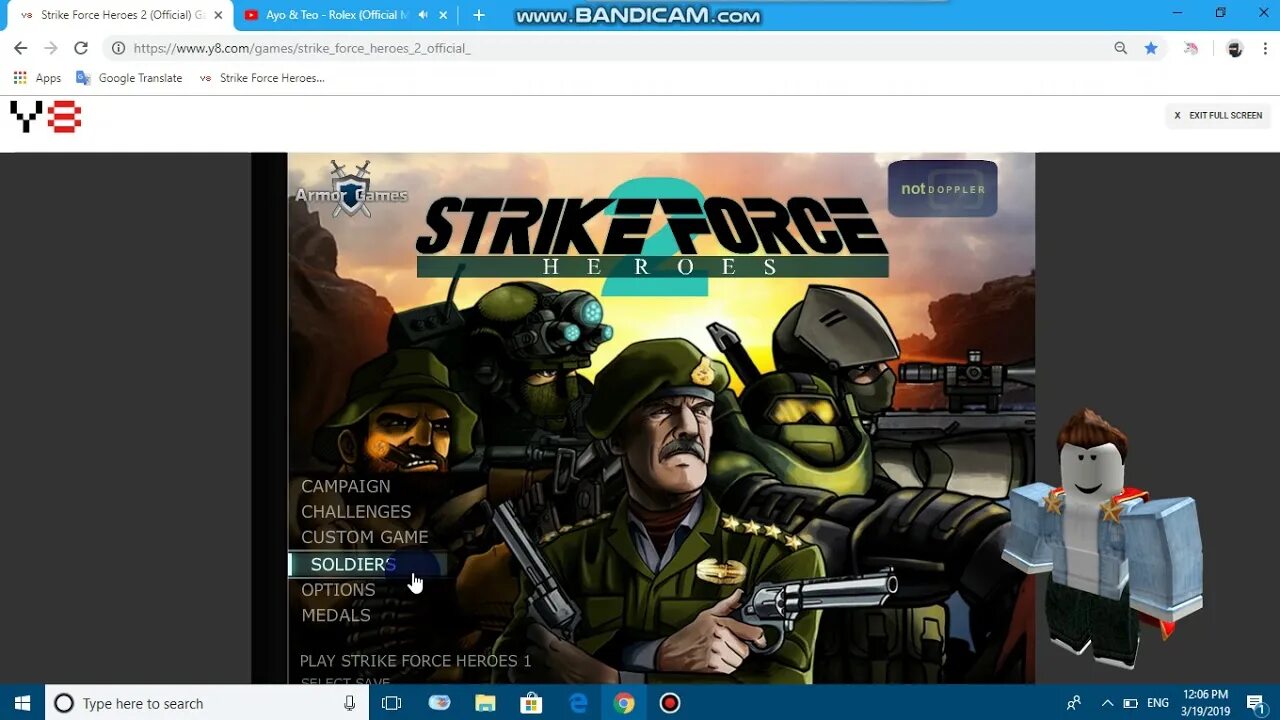Reload the page with refresh icon
The height and width of the screenshot is (720, 1280).
pyautogui.click(x=81, y=48)
